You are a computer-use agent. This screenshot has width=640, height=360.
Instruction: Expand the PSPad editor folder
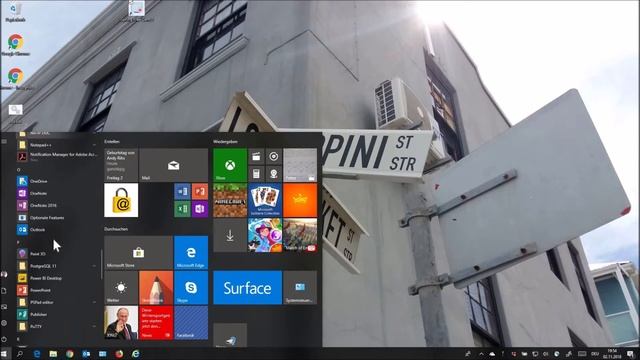pyautogui.click(x=57, y=302)
